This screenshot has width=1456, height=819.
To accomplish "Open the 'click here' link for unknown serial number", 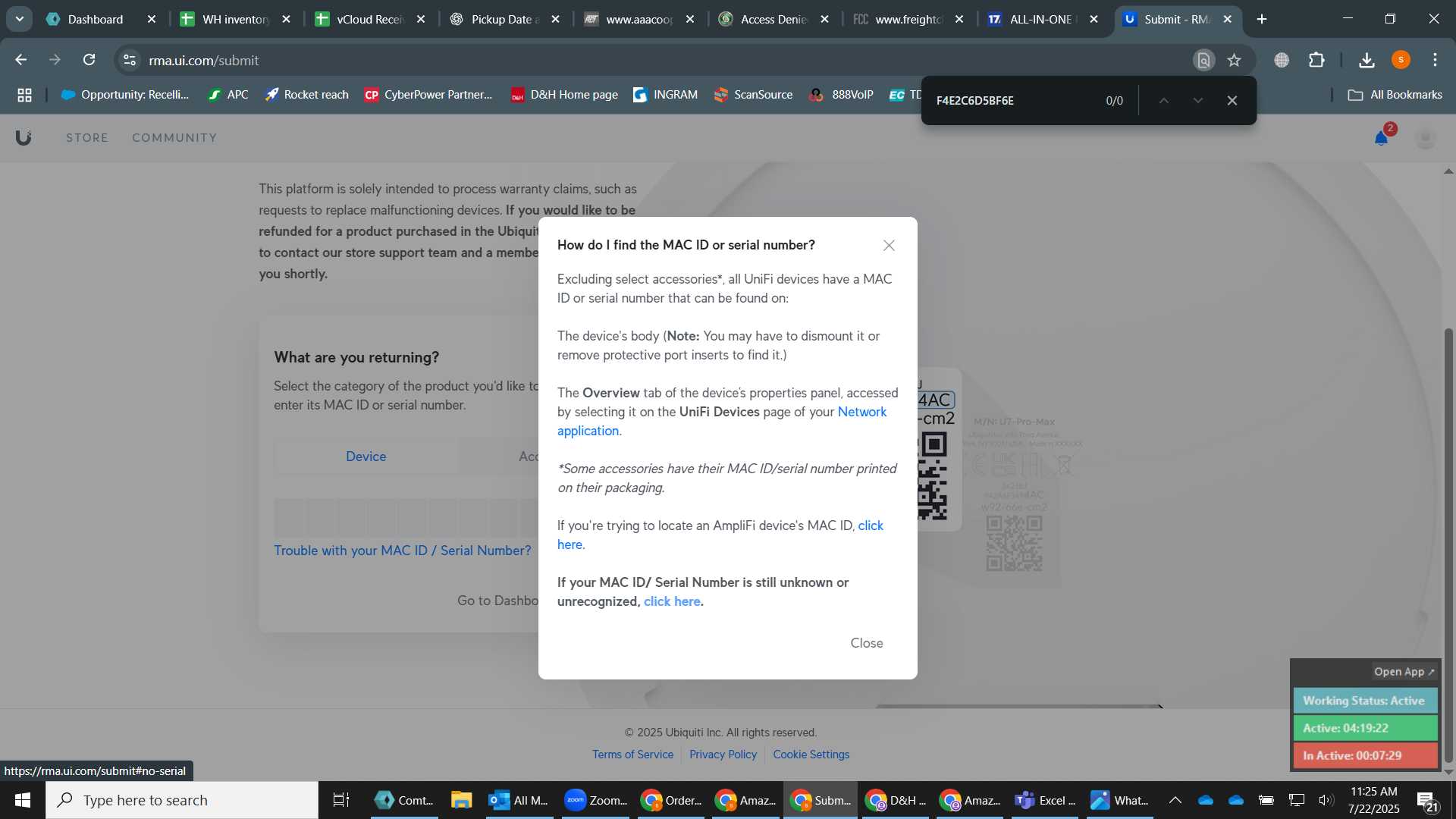I will click(x=672, y=601).
